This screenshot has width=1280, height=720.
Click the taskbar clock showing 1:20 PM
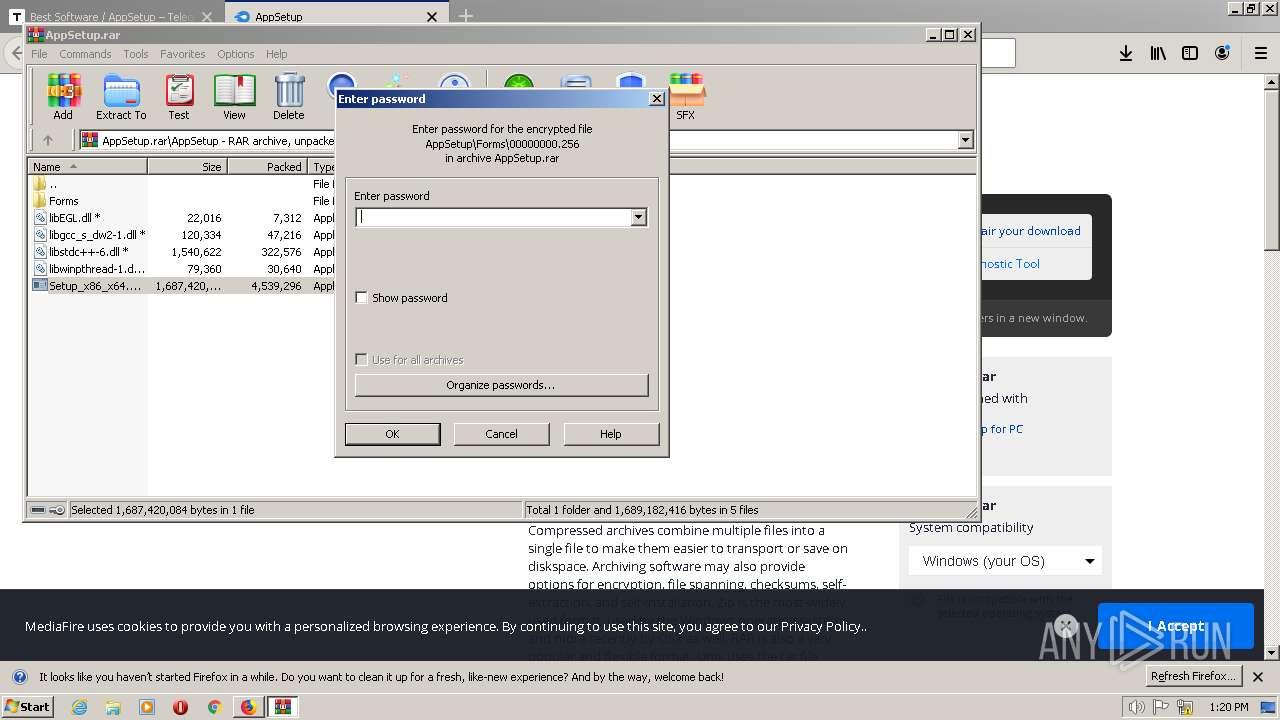coord(1228,707)
